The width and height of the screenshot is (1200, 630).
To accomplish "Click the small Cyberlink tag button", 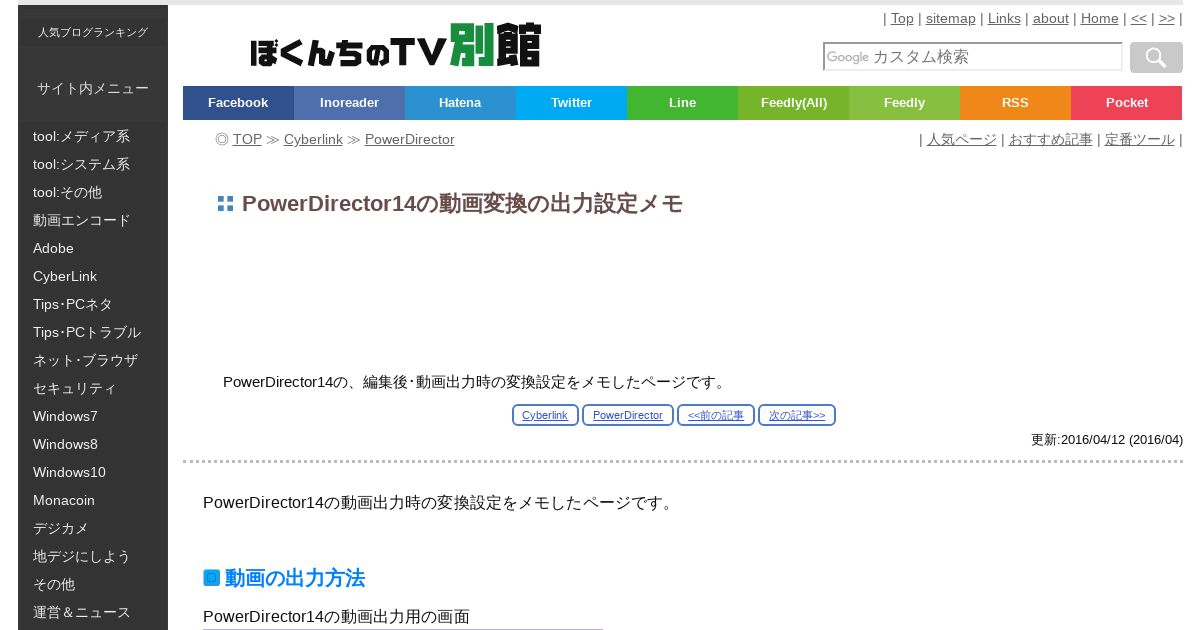I will tap(545, 415).
